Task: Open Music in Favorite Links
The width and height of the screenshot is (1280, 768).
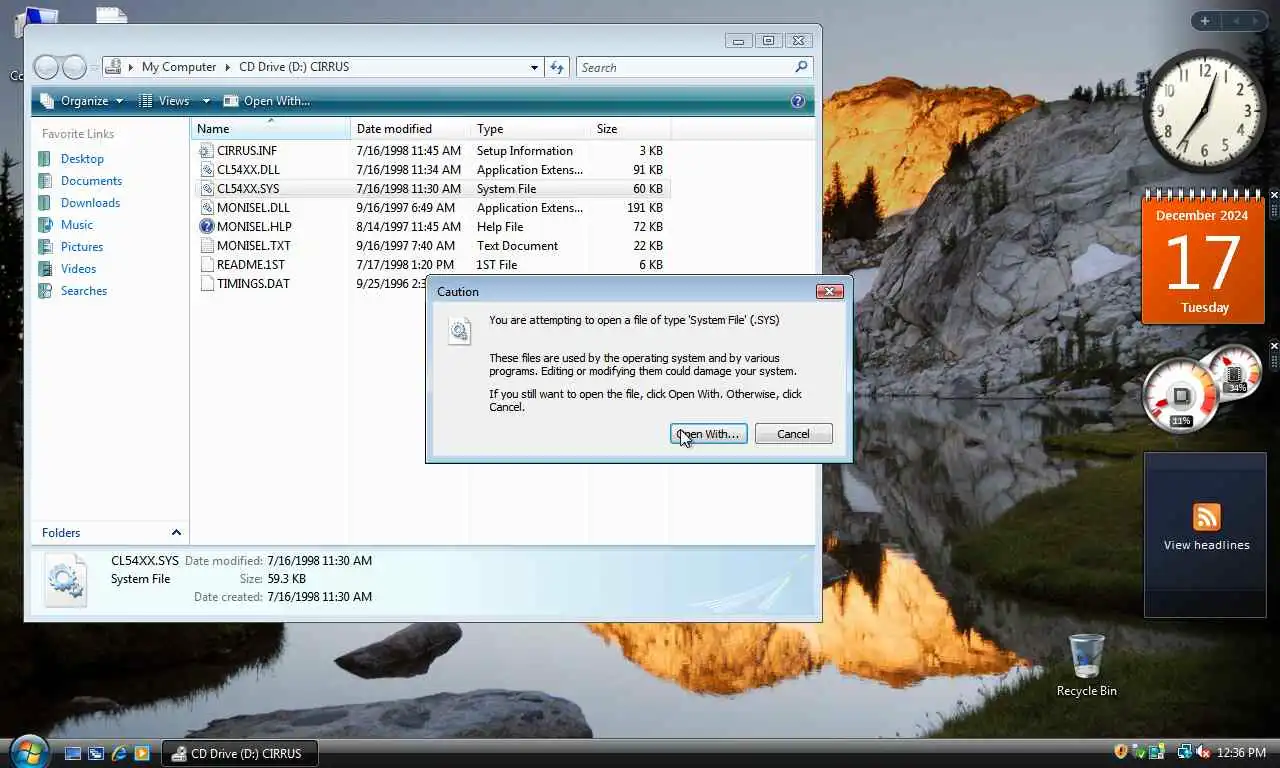Action: [77, 225]
